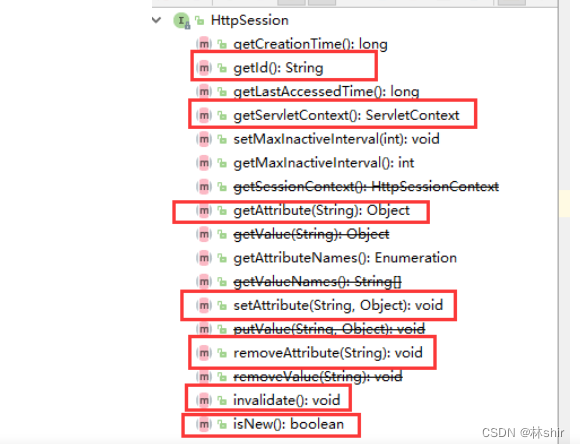Click method icon next to invalidate()
The image size is (580, 448).
click(x=204, y=400)
